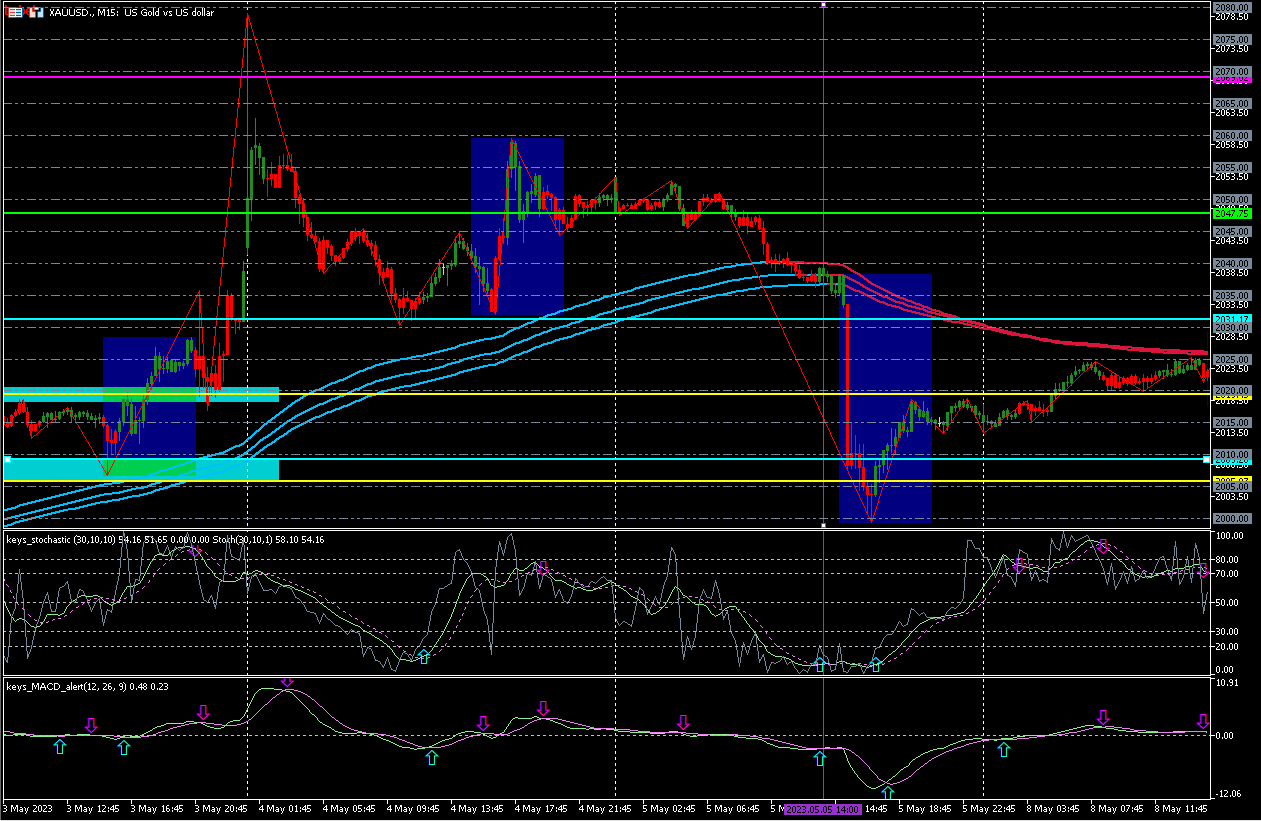Click the 2080.00 label on price scale

point(1231,7)
